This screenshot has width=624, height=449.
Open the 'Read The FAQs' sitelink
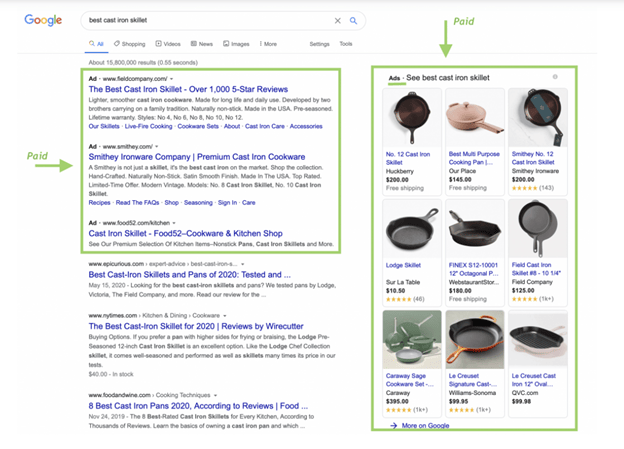point(137,203)
